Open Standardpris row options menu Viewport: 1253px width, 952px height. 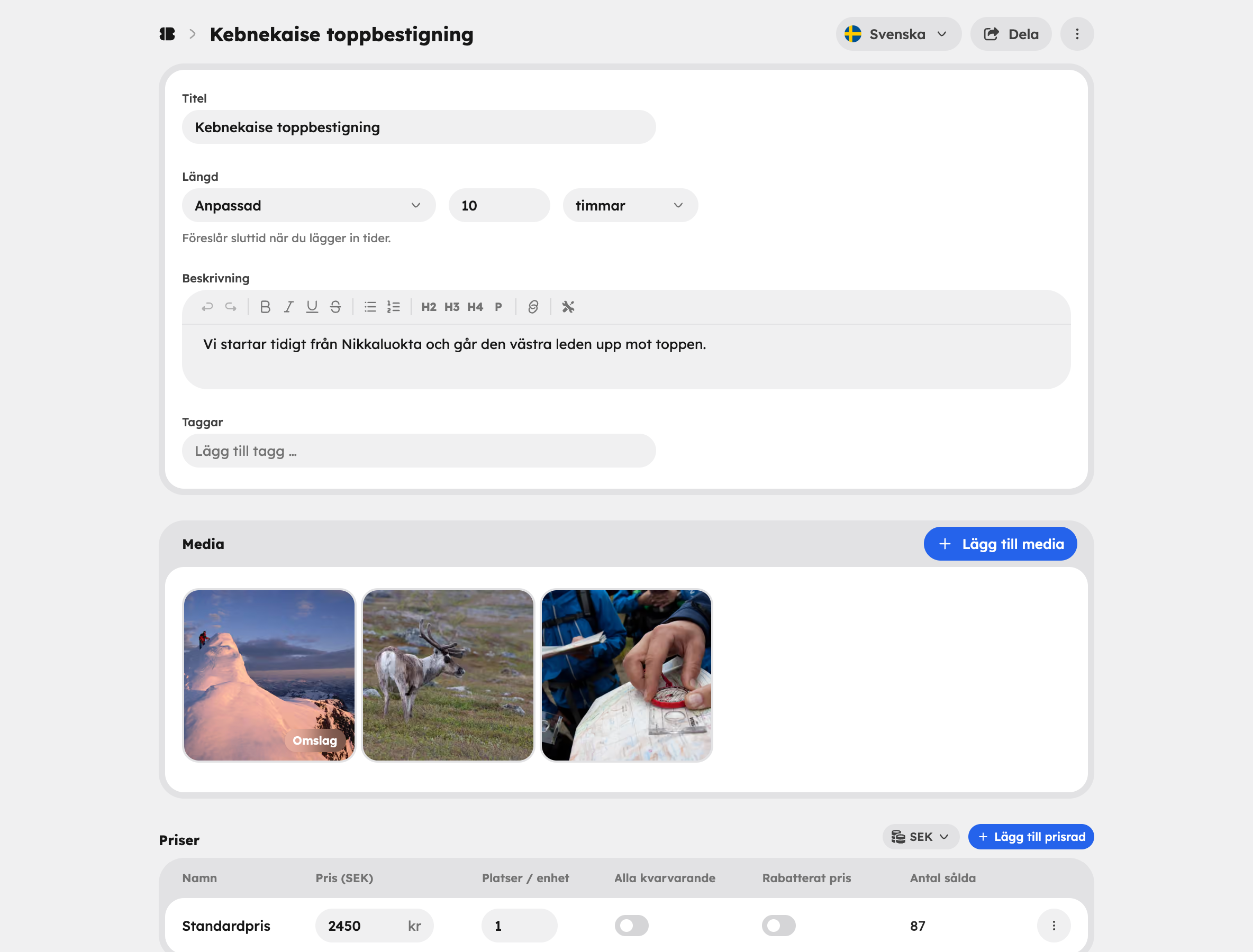point(1054,926)
